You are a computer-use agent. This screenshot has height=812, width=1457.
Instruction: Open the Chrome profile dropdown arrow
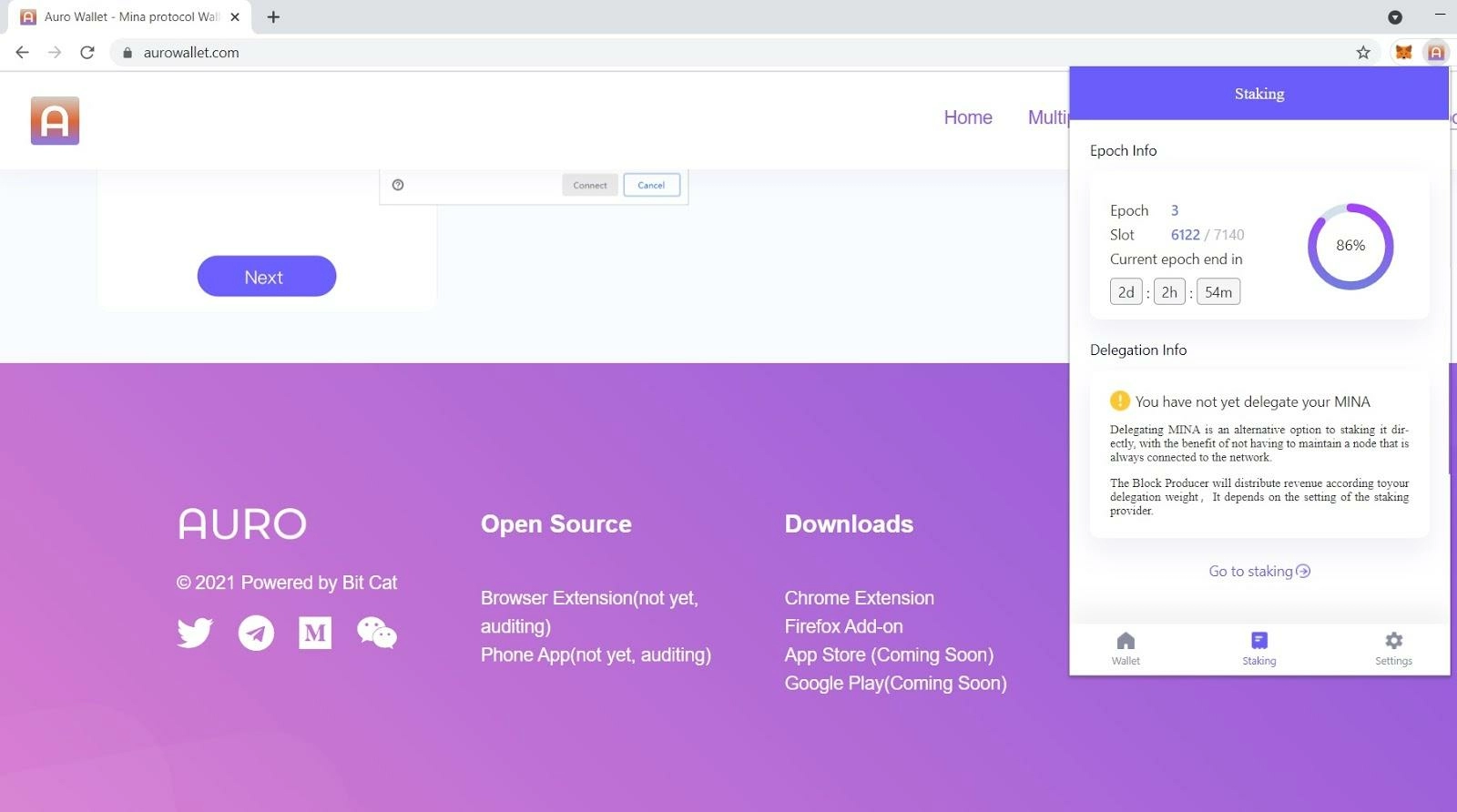tap(1395, 16)
